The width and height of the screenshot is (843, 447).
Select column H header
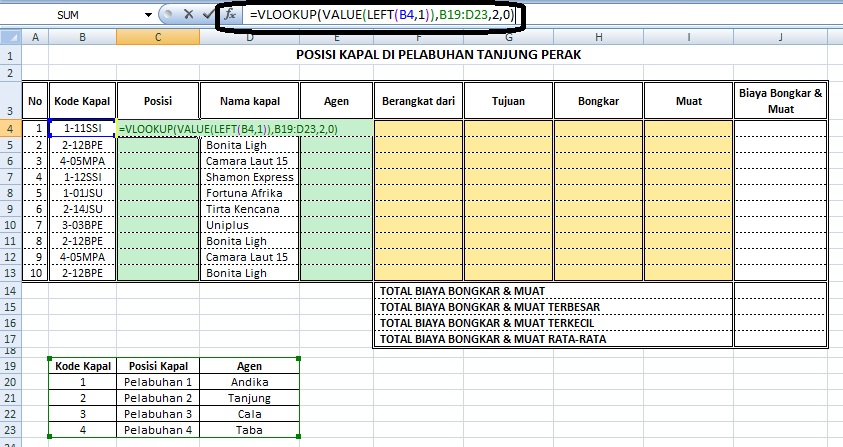[x=598, y=37]
